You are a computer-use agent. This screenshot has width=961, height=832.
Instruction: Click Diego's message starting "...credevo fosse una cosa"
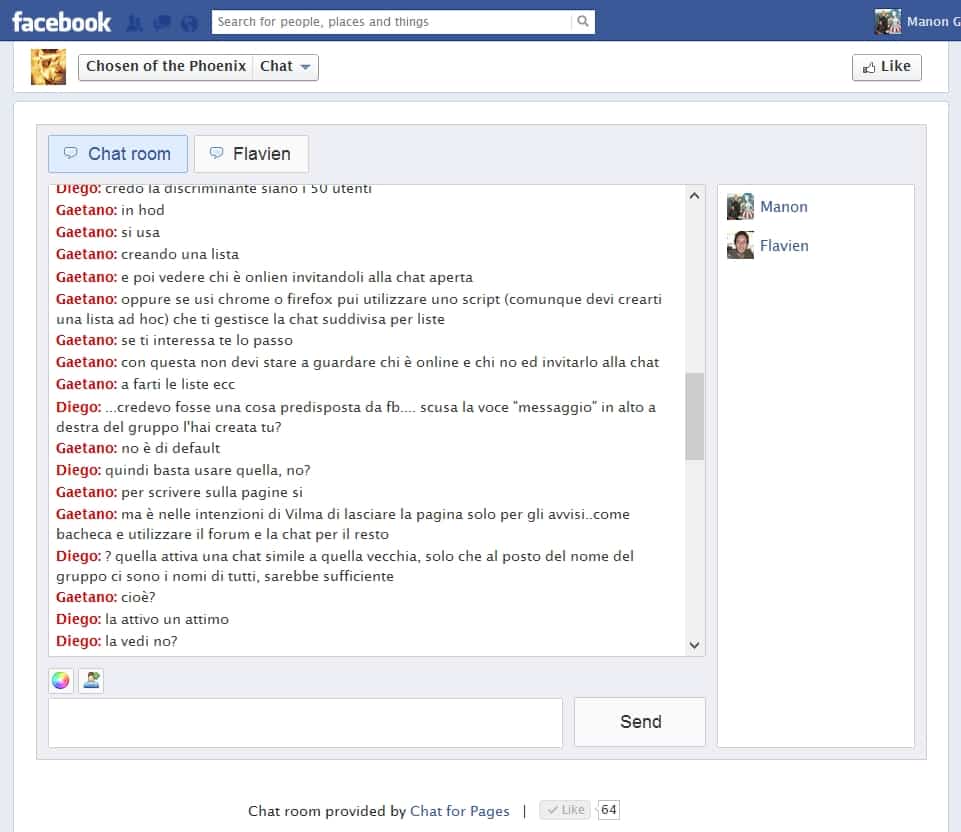click(x=356, y=417)
